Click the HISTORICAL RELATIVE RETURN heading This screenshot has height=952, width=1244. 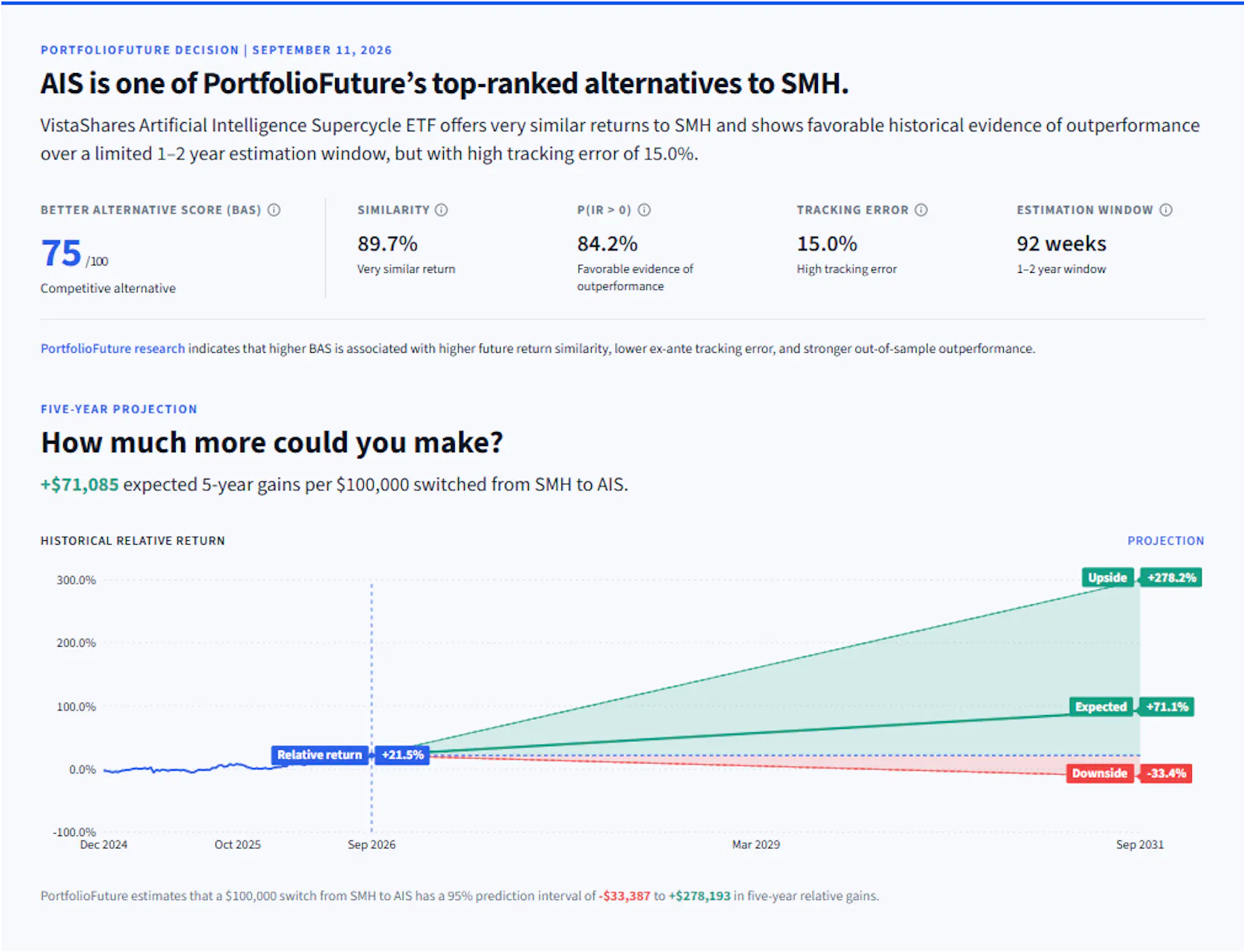(x=133, y=541)
